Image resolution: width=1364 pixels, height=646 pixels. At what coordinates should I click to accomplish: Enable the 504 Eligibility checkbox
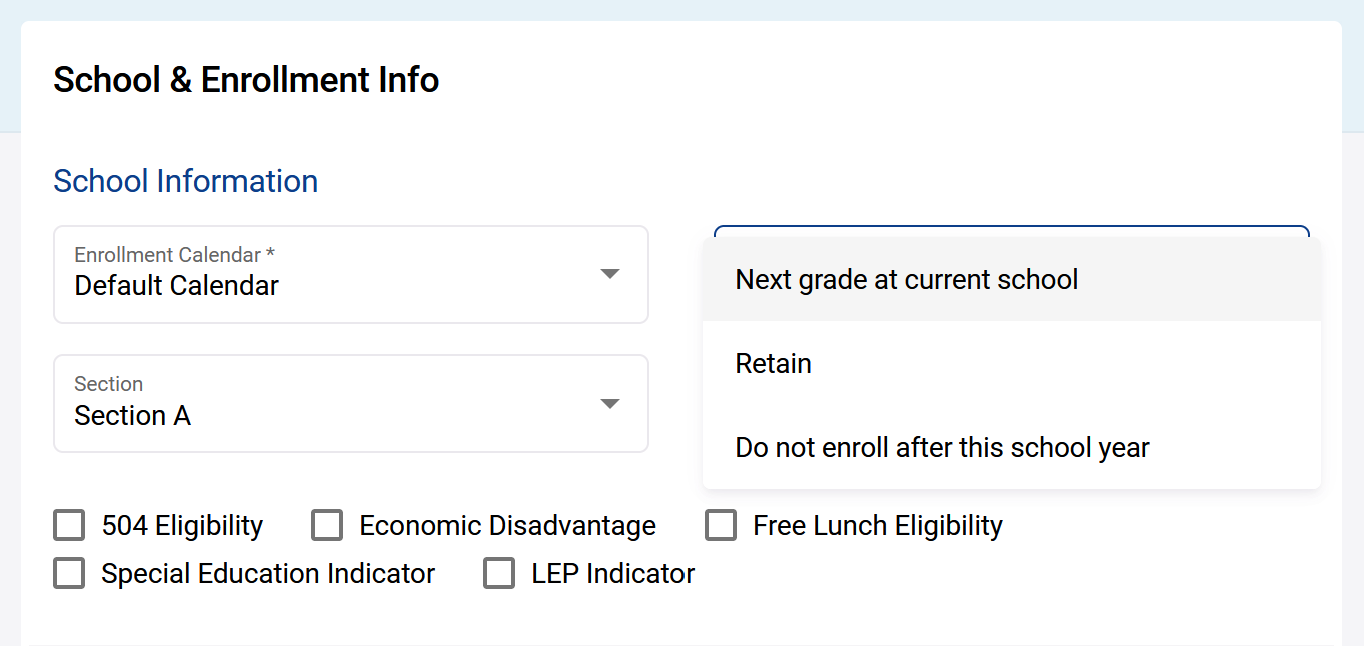(x=69, y=525)
